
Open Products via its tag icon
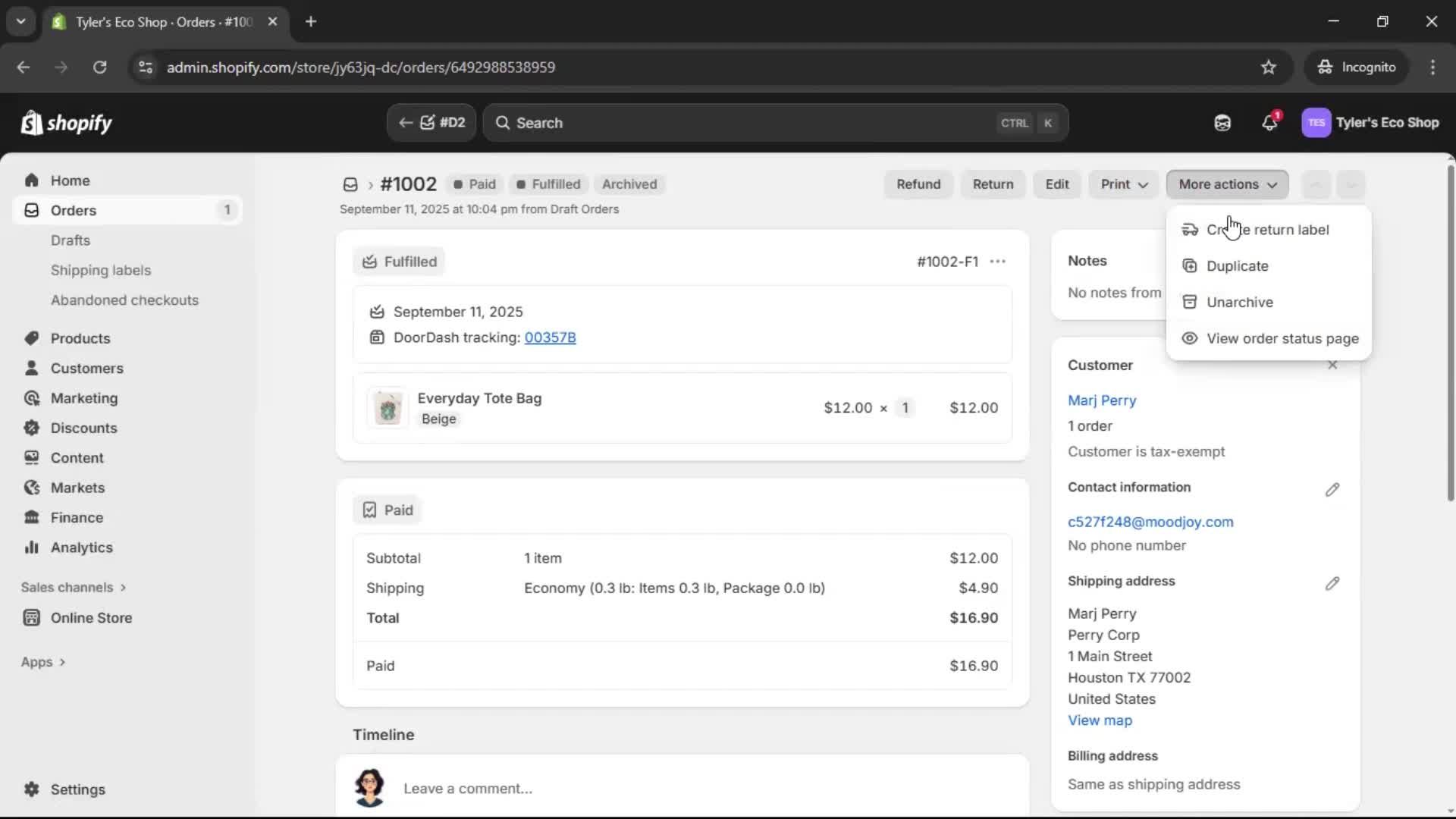tap(31, 338)
